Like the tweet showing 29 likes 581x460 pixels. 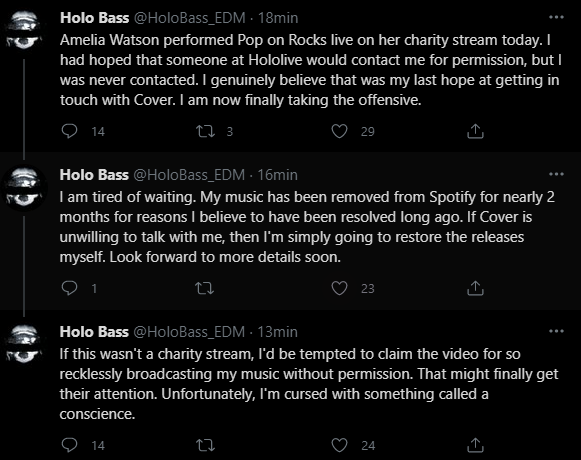tap(339, 131)
